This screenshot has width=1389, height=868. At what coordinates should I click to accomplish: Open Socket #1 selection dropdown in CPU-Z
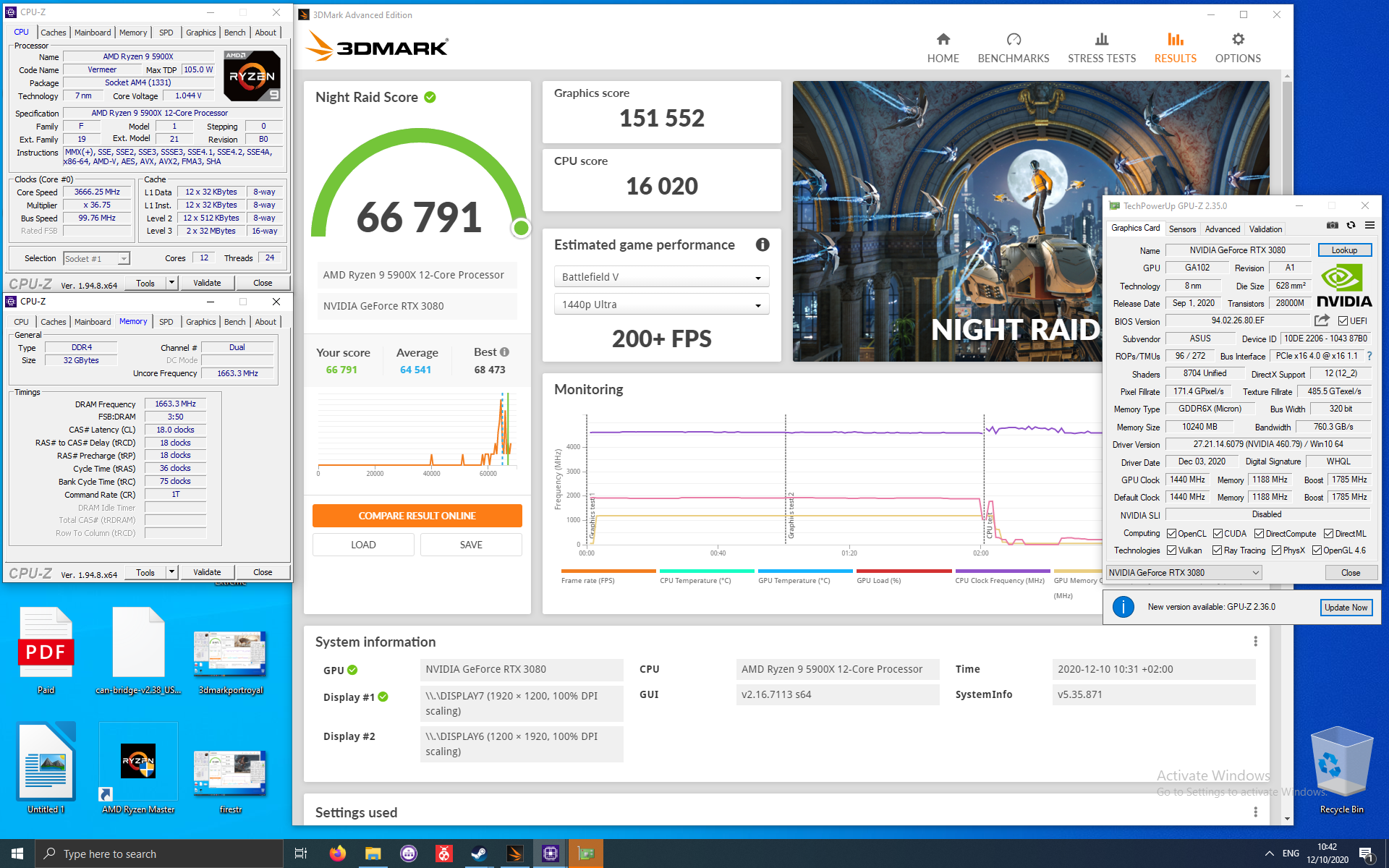pos(96,258)
